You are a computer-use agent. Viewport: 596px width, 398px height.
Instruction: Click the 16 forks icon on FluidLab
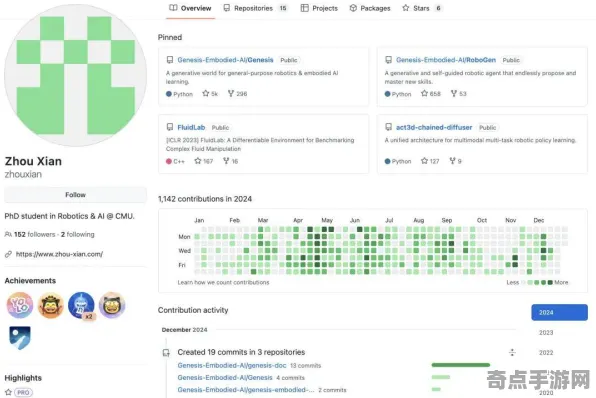coord(226,161)
